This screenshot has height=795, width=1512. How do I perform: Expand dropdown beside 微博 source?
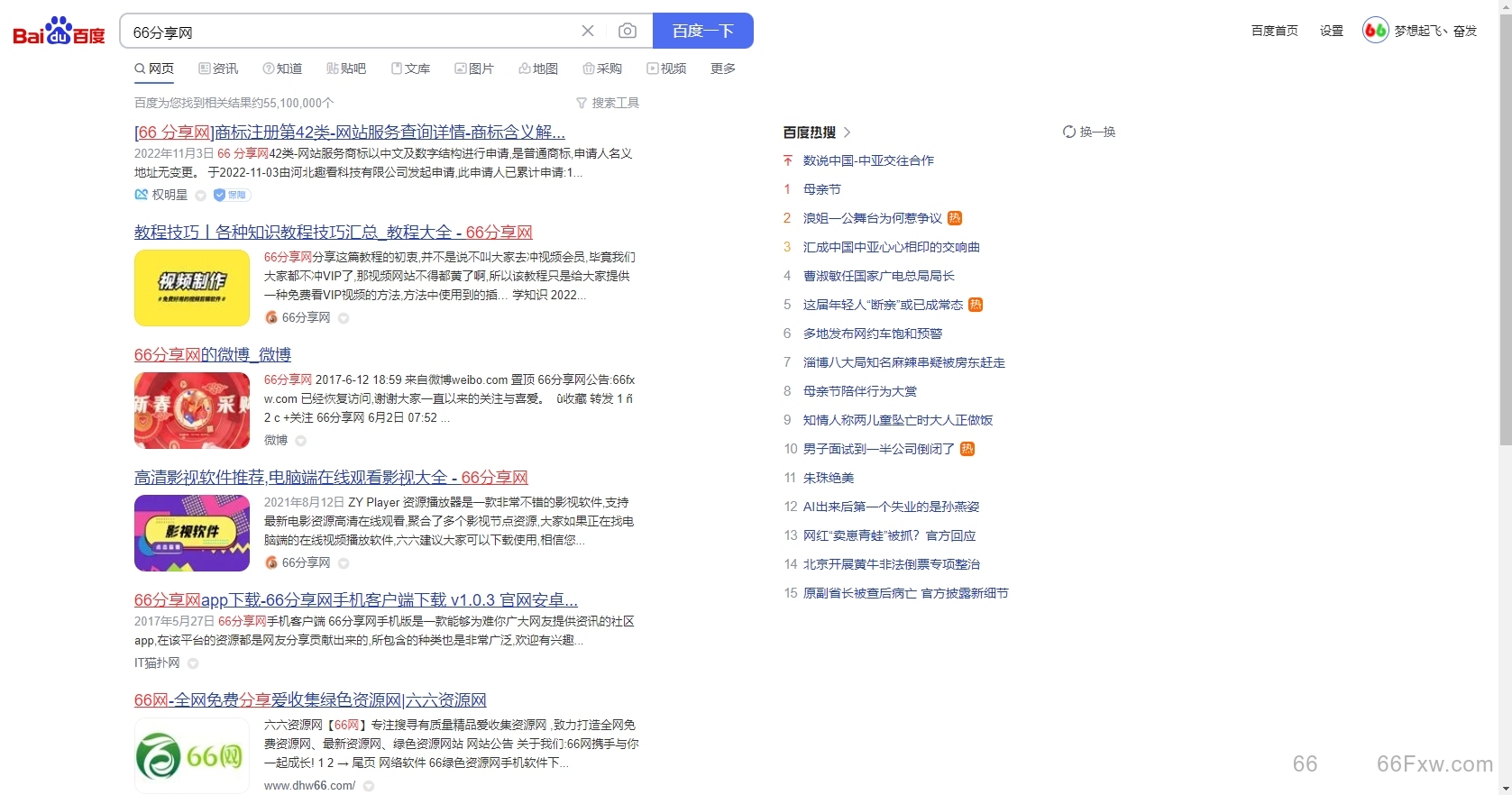(x=301, y=441)
